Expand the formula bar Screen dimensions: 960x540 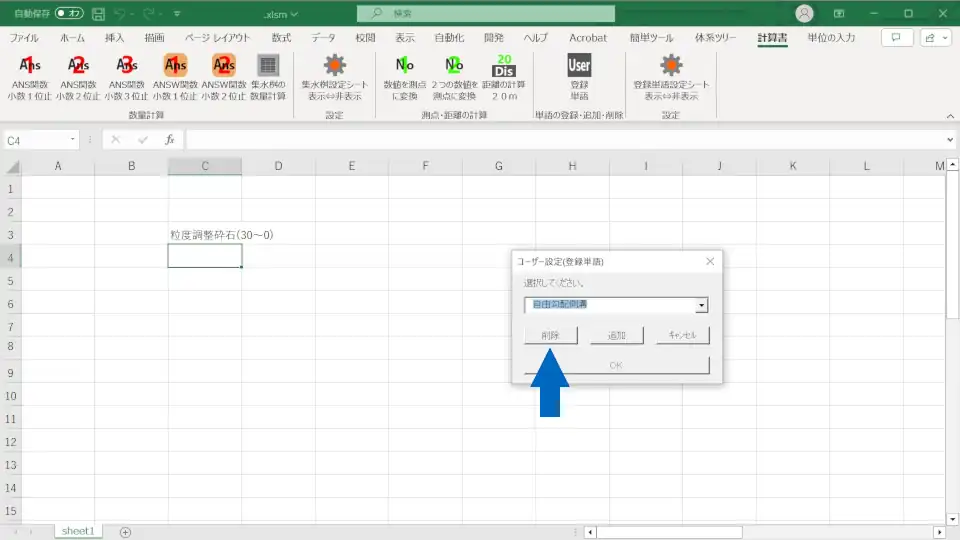(950, 141)
